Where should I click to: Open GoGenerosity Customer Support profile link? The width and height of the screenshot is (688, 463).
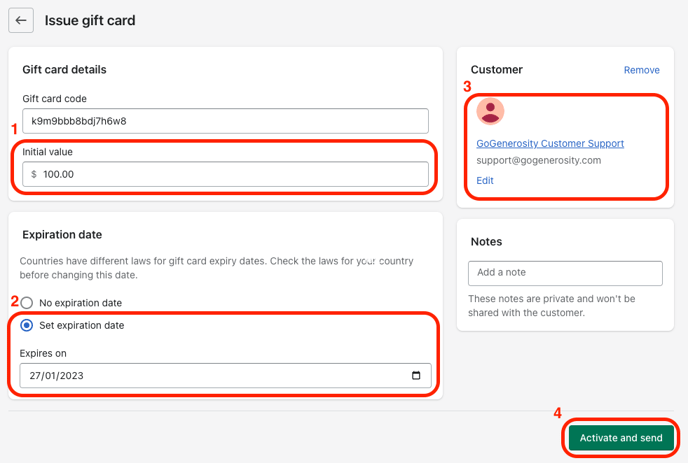coord(550,144)
